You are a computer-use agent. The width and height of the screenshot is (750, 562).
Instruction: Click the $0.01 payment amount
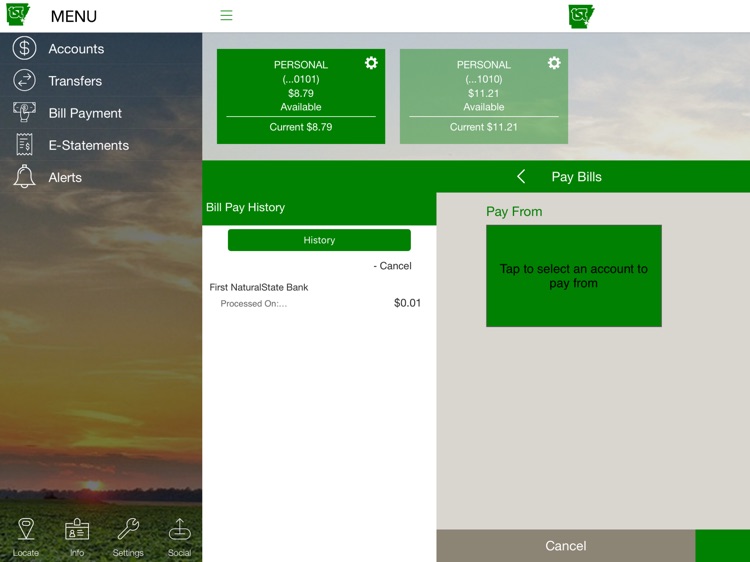[x=407, y=303]
